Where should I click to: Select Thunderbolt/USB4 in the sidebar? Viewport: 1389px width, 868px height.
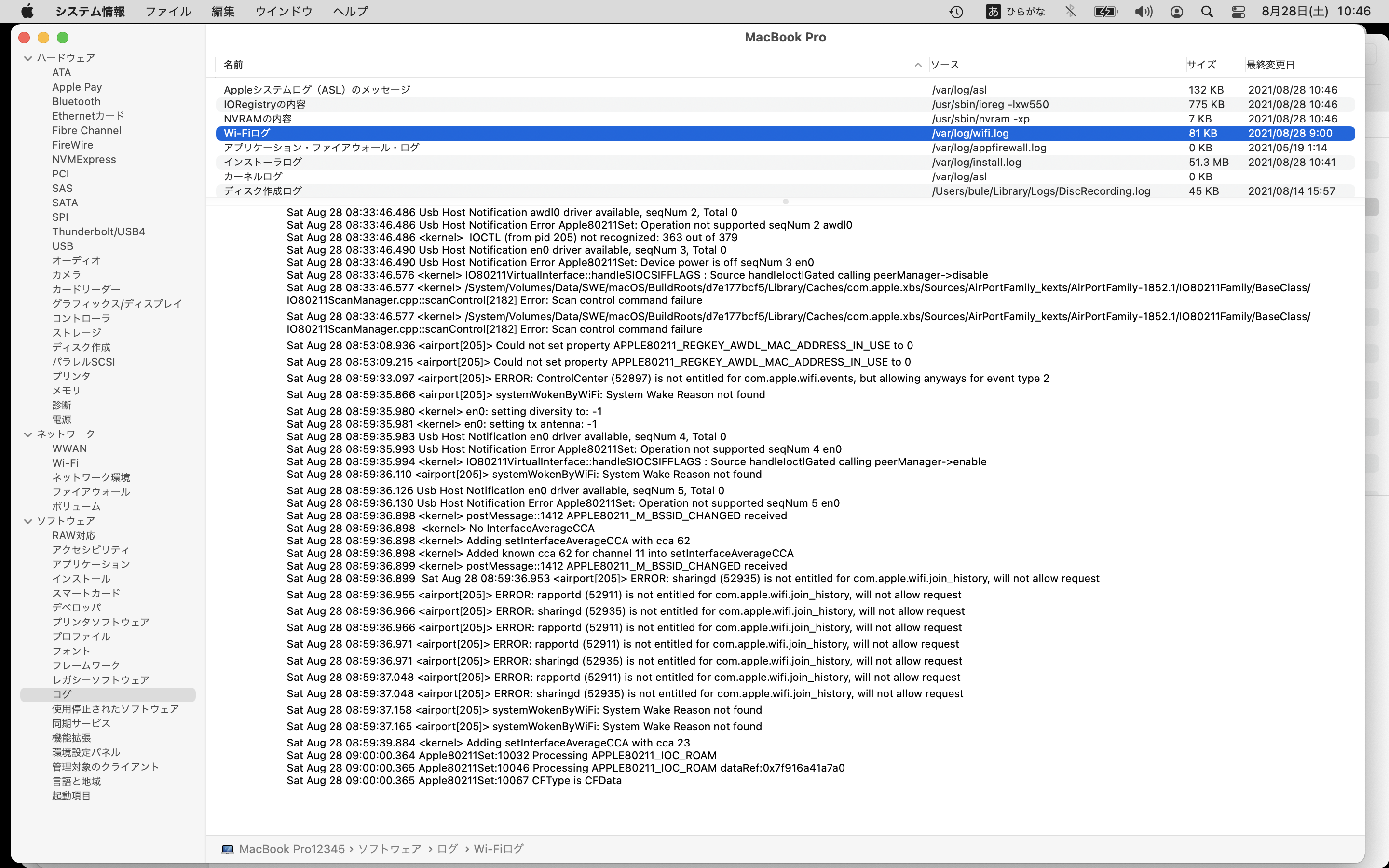point(99,231)
